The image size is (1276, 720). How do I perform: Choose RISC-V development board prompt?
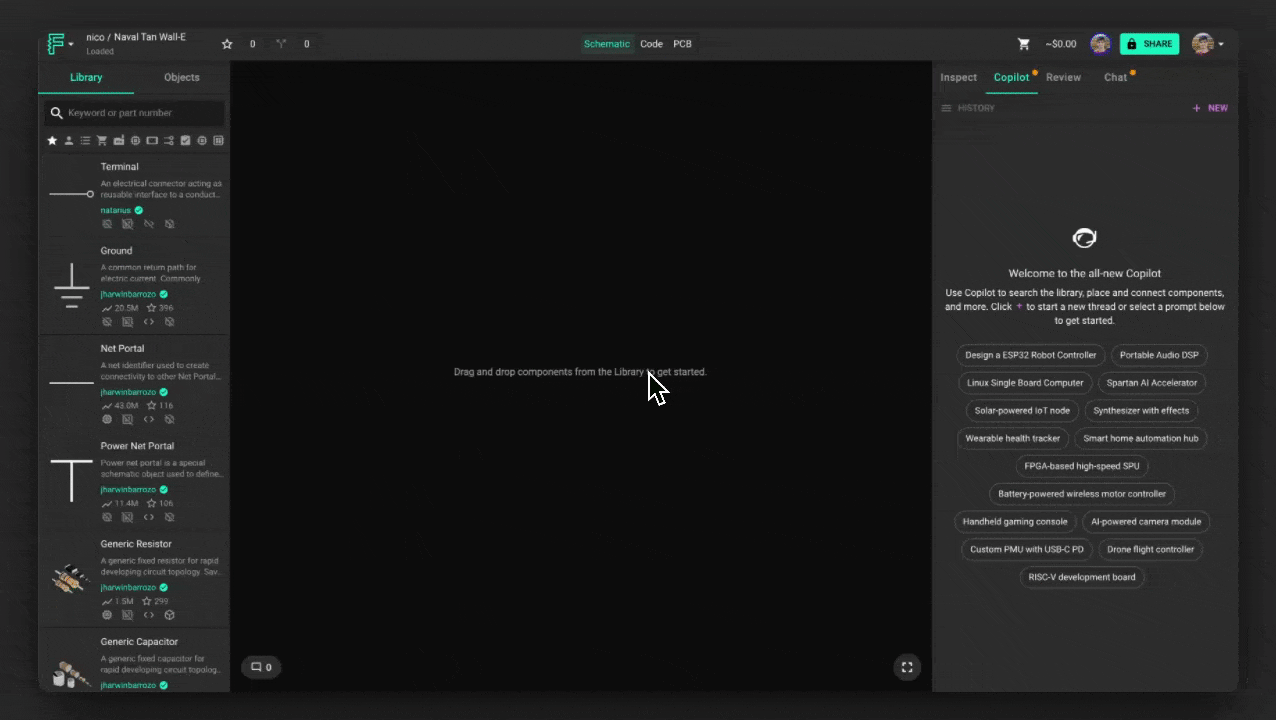(x=1082, y=577)
